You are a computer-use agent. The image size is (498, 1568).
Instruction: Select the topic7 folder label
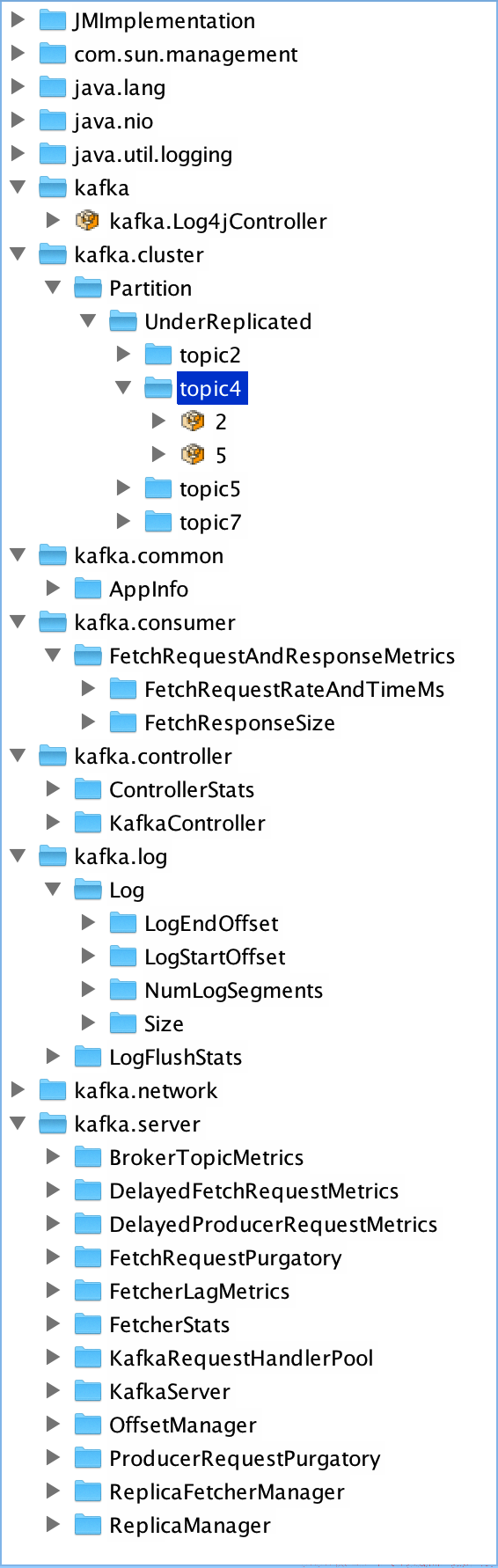click(210, 522)
